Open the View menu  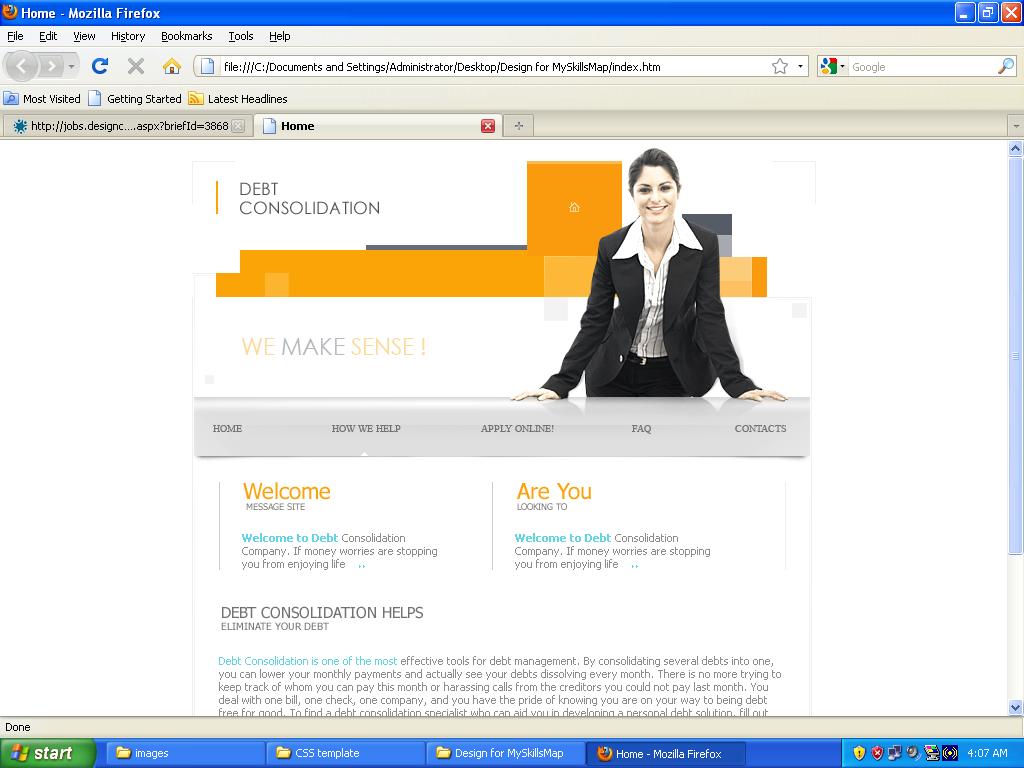tap(84, 36)
